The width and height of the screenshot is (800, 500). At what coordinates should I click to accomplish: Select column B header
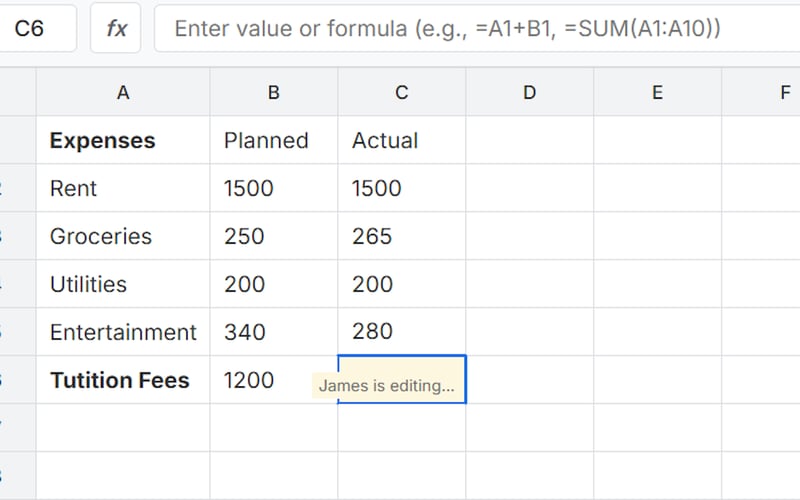(274, 93)
